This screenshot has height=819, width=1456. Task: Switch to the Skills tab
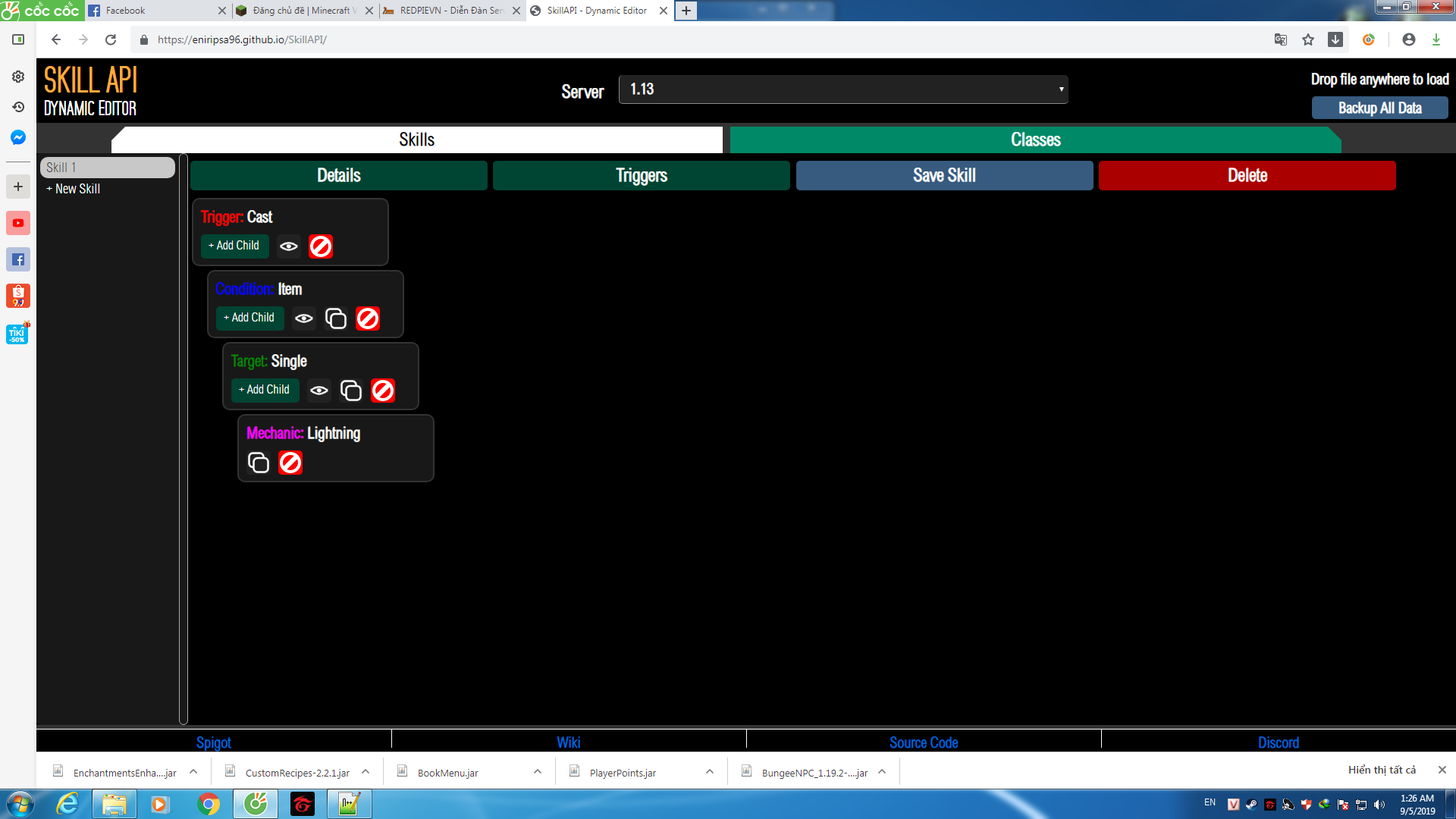tap(417, 140)
